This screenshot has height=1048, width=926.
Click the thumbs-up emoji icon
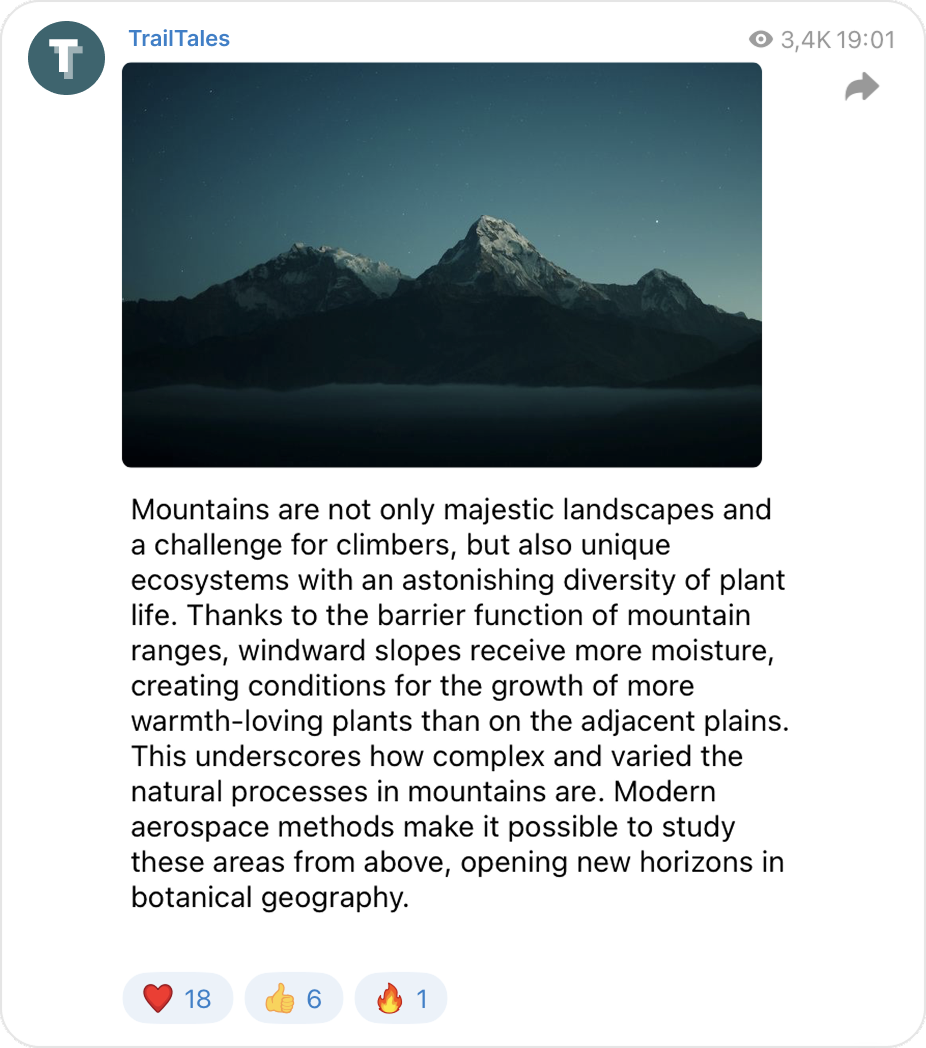[x=279, y=998]
